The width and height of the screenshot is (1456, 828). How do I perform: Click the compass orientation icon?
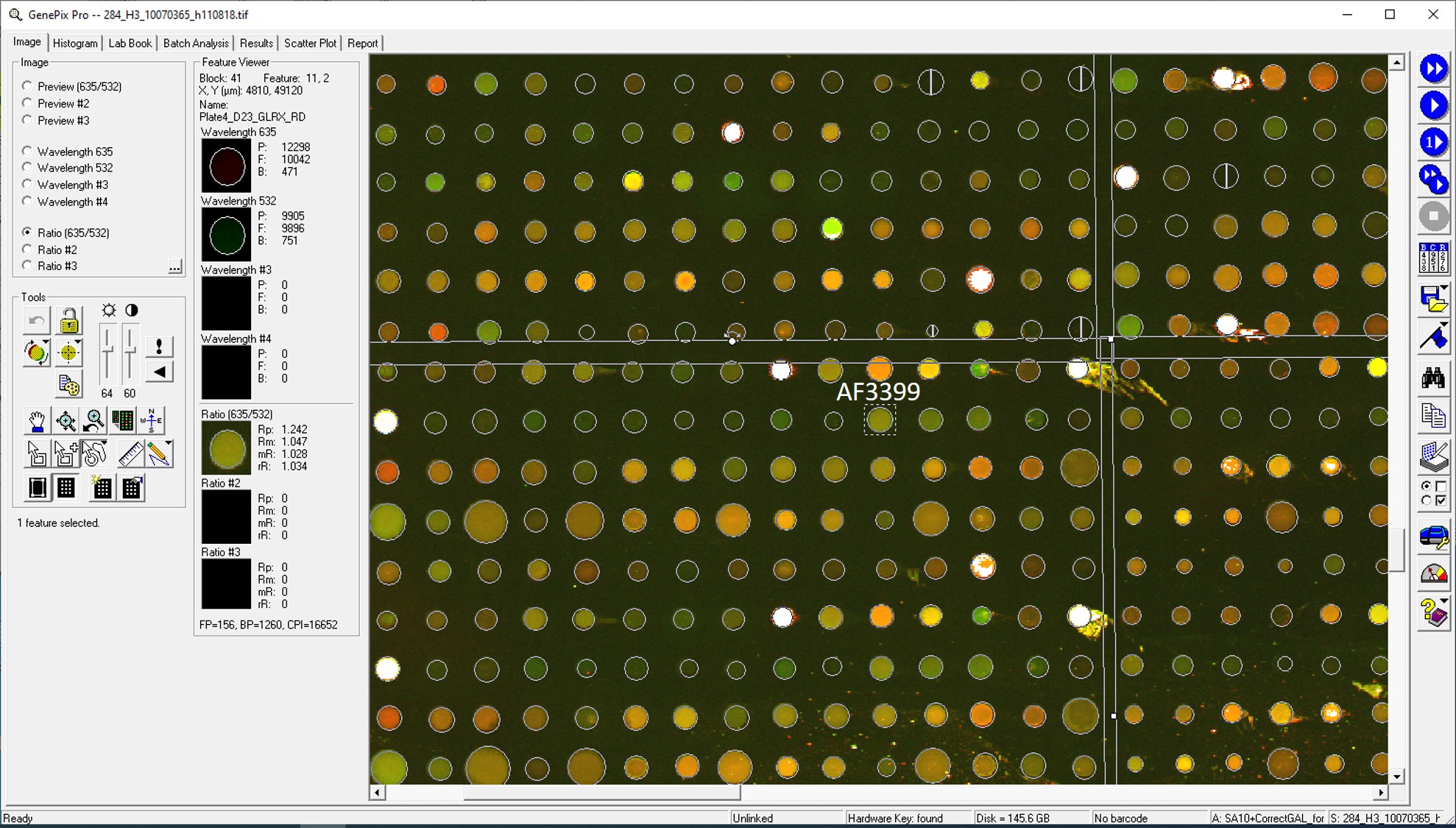152,420
